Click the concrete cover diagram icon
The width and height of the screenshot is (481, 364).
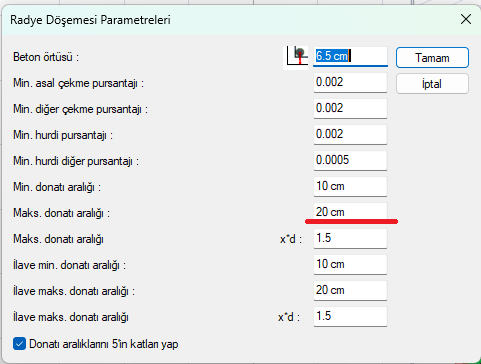coord(296,58)
